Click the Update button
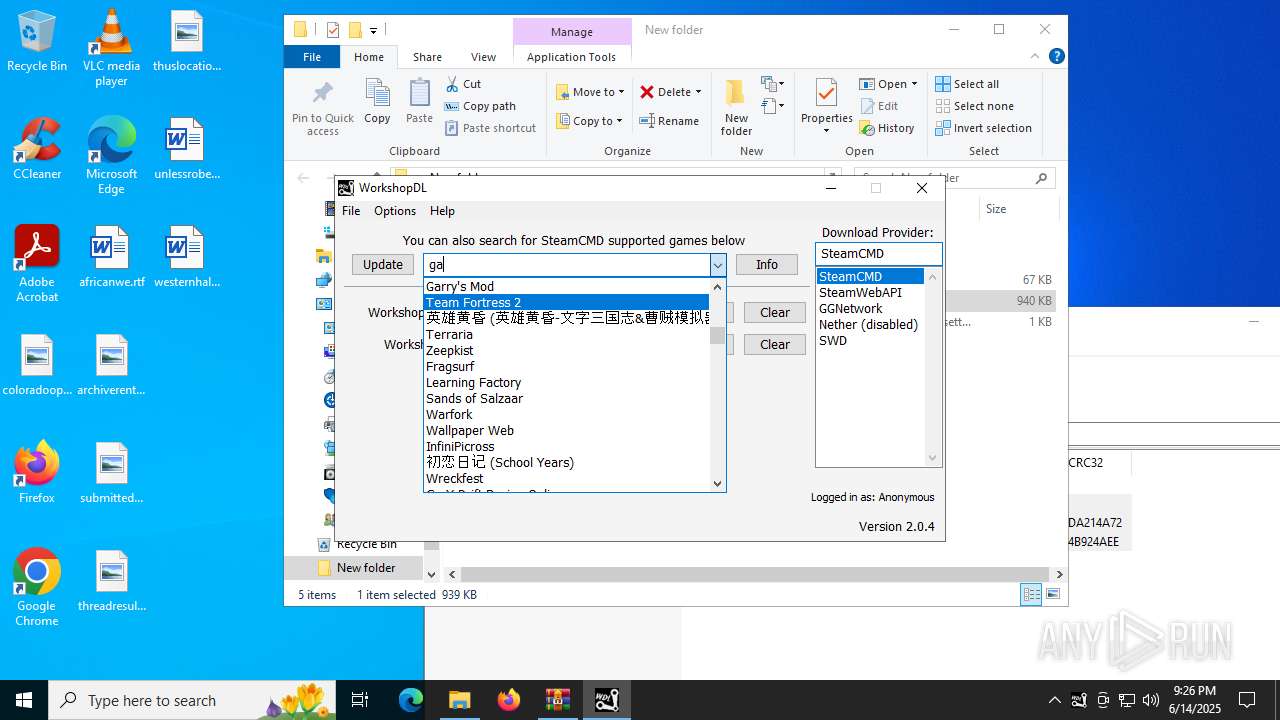 coord(383,265)
